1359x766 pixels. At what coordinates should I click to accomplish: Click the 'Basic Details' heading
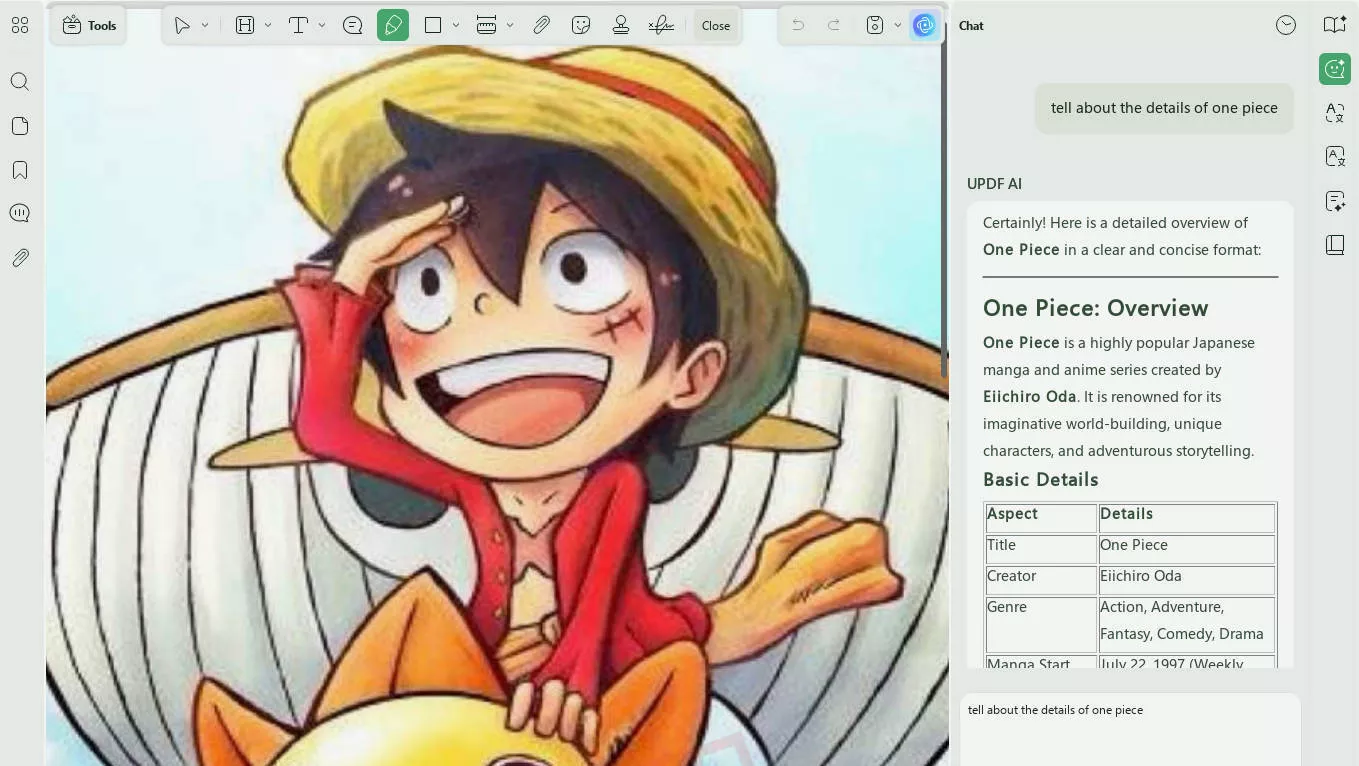(1040, 480)
